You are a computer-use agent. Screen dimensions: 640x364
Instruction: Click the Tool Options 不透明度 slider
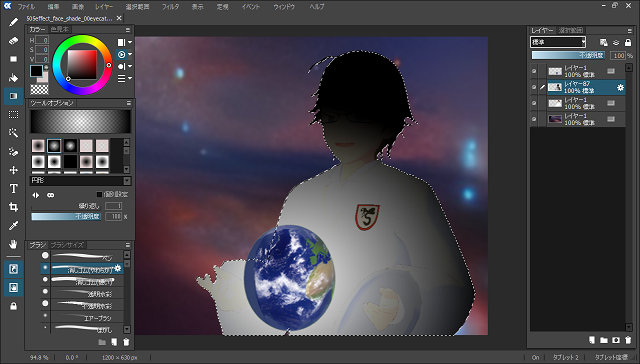66,217
